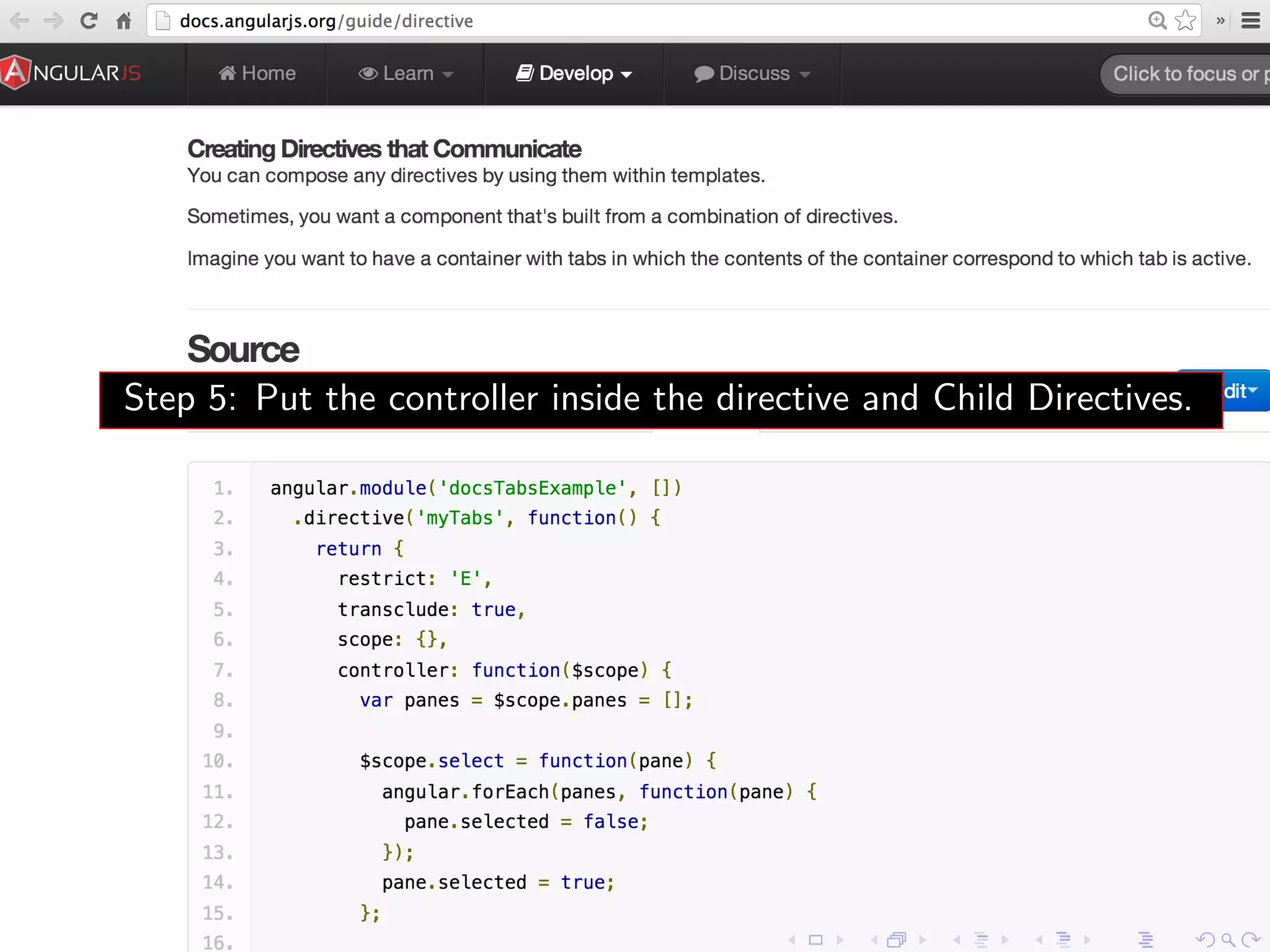Open the Develop dropdown menu
The image size is (1270, 952).
(x=574, y=74)
